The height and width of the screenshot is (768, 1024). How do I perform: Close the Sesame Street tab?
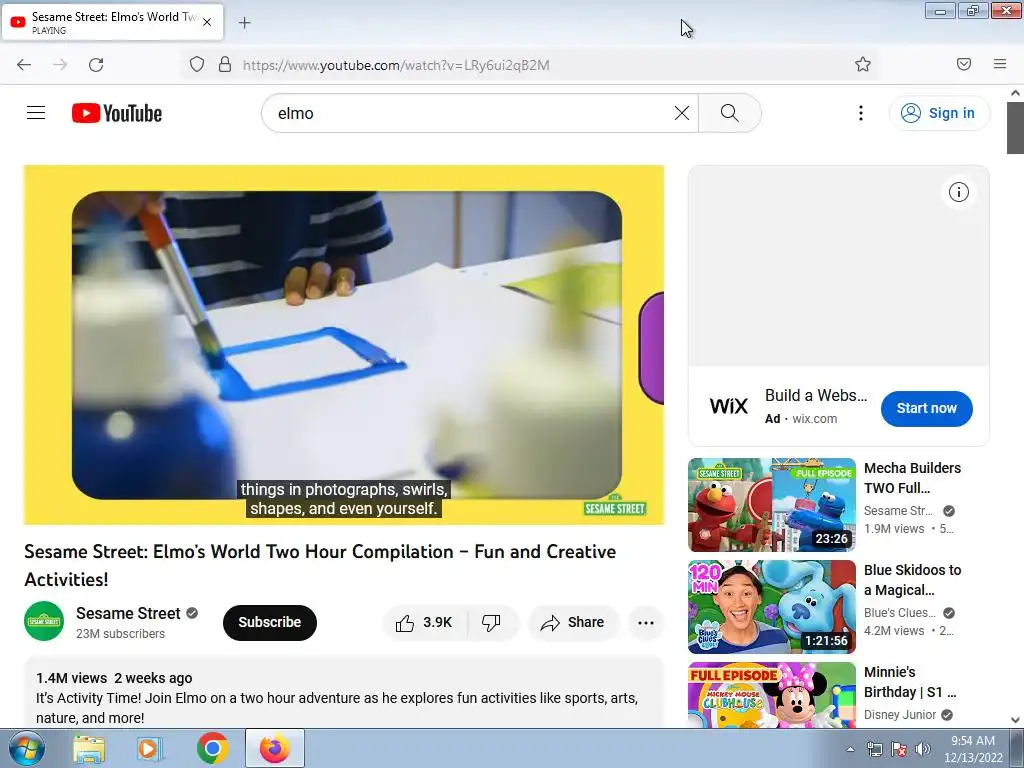coord(207,22)
